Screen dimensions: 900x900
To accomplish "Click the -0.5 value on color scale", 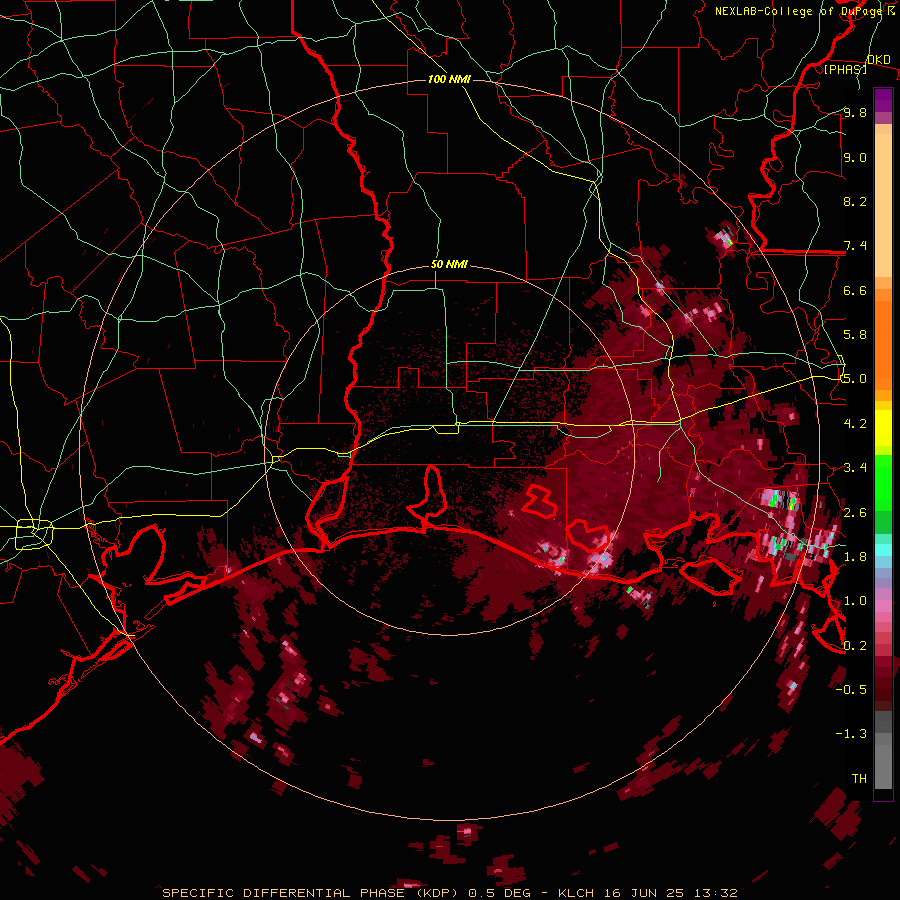I will tap(851, 689).
